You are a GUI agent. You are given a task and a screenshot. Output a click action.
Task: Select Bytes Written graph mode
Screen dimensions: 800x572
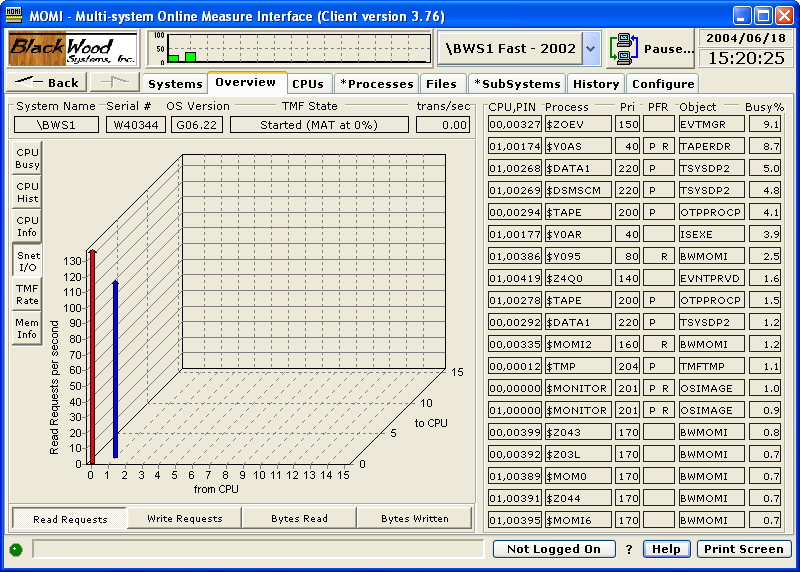coord(415,518)
